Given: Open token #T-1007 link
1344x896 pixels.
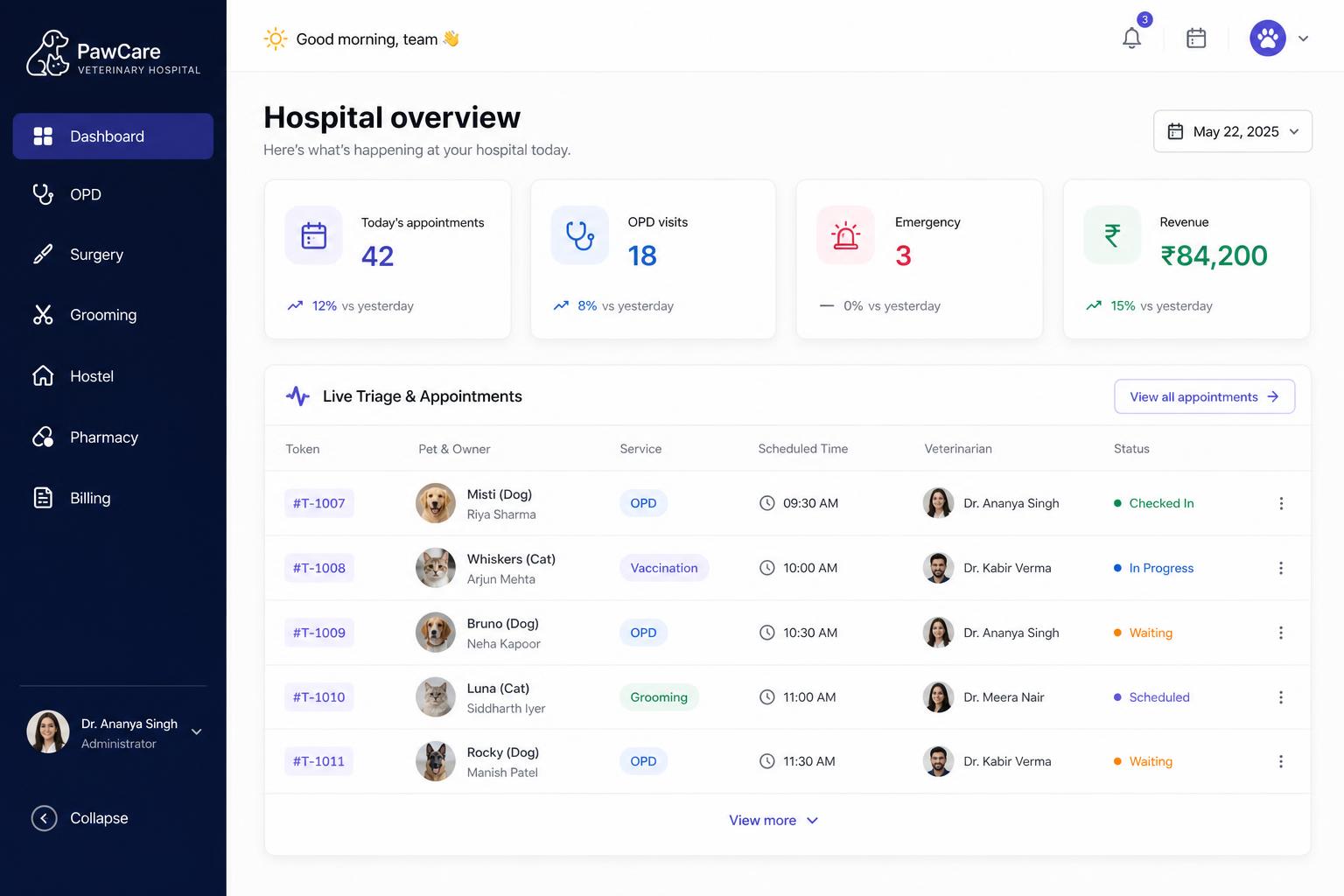Looking at the screenshot, I should tap(319, 503).
